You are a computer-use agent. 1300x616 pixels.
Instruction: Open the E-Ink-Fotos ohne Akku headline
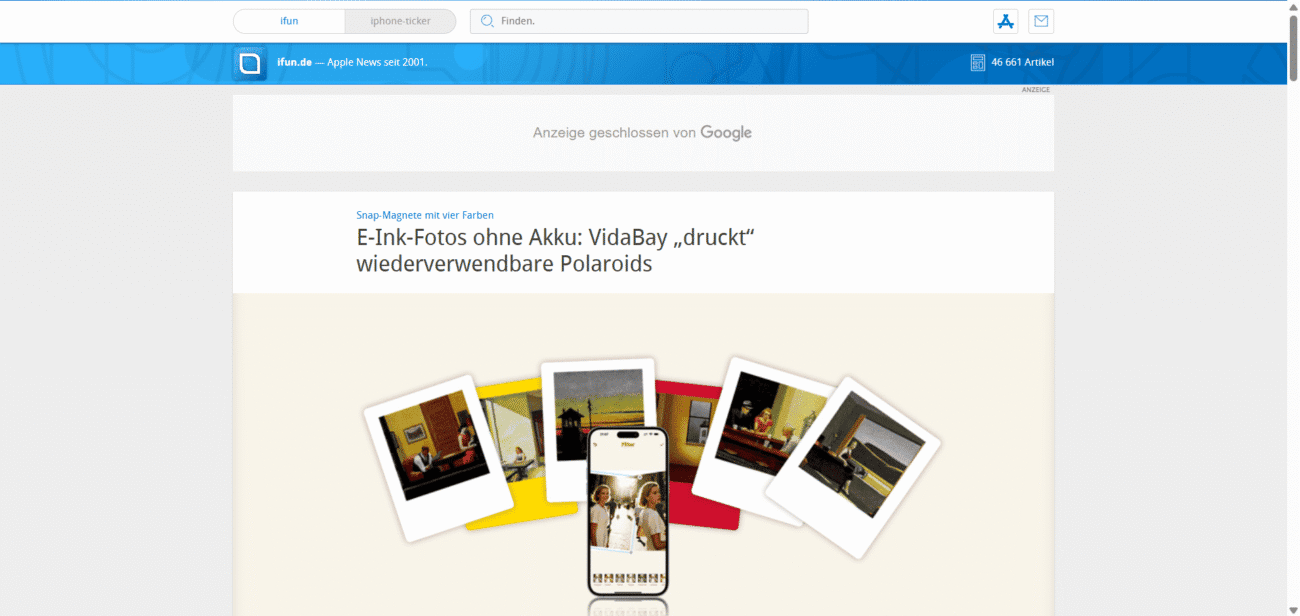tap(554, 250)
